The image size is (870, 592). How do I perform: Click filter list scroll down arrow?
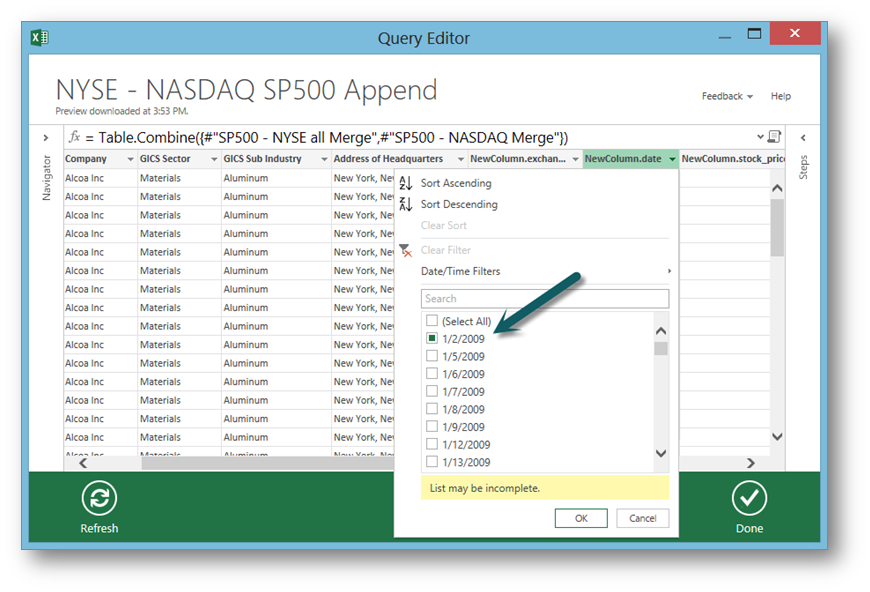661,453
